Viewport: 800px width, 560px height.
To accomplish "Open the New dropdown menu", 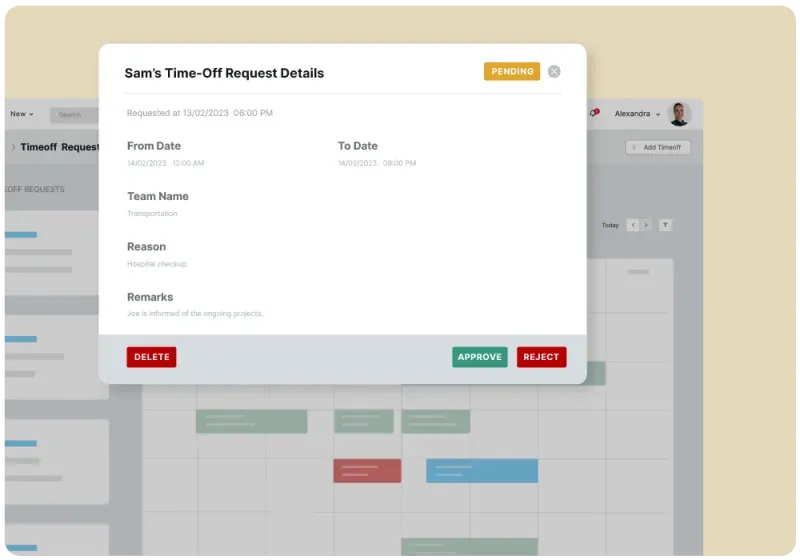I will [22, 114].
